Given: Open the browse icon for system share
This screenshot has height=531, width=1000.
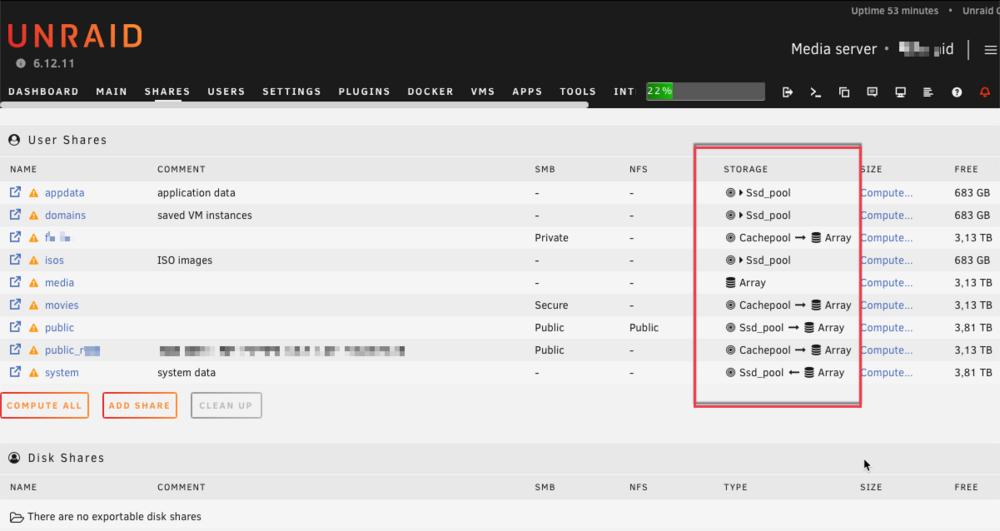Looking at the screenshot, I should pyautogui.click(x=15, y=372).
